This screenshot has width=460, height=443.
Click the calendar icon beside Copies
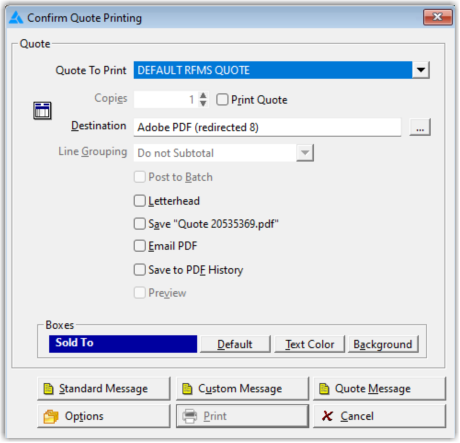click(42, 111)
